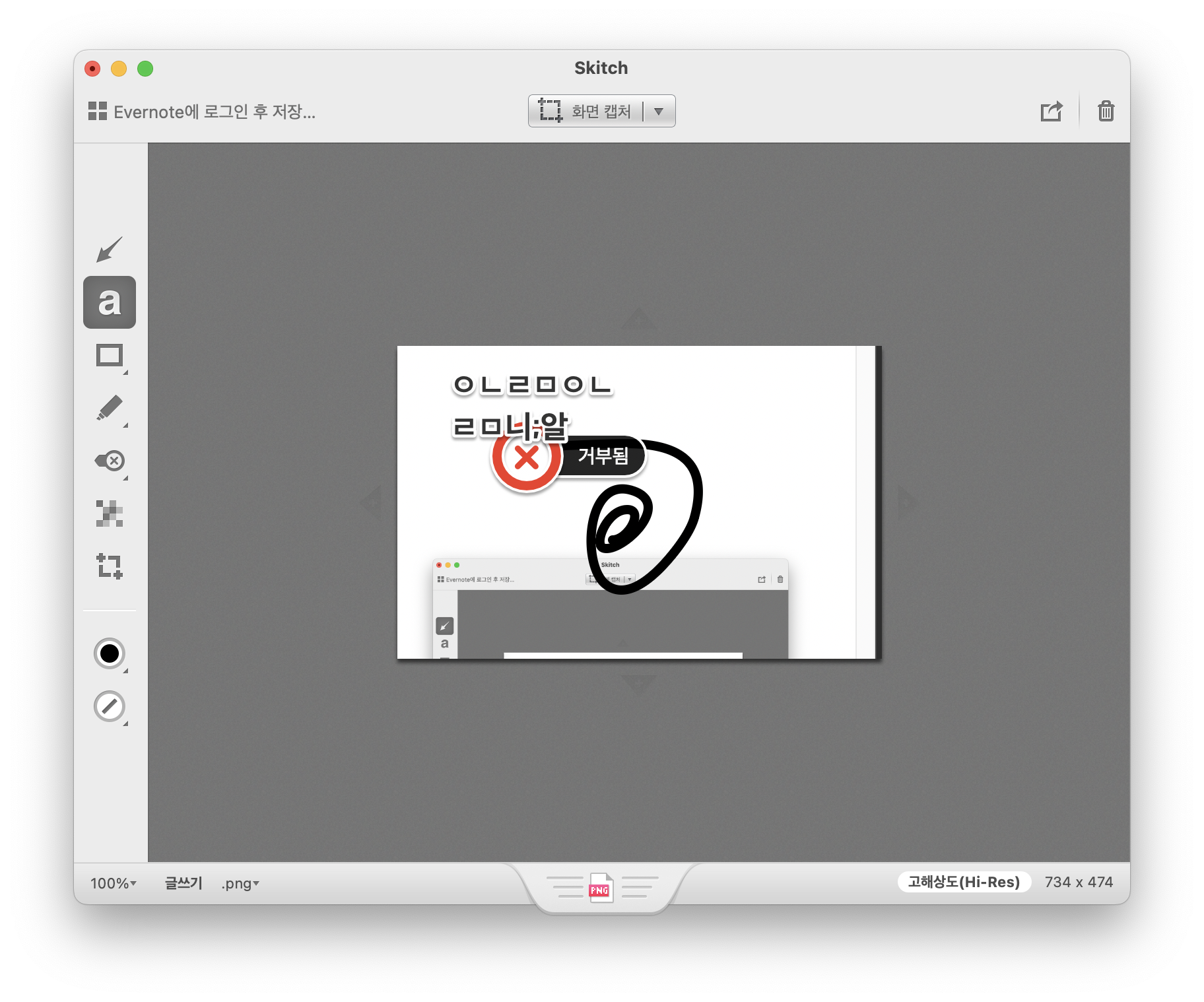The width and height of the screenshot is (1204, 1002).
Task: Open the 100% zoom dropdown
Action: point(113,883)
